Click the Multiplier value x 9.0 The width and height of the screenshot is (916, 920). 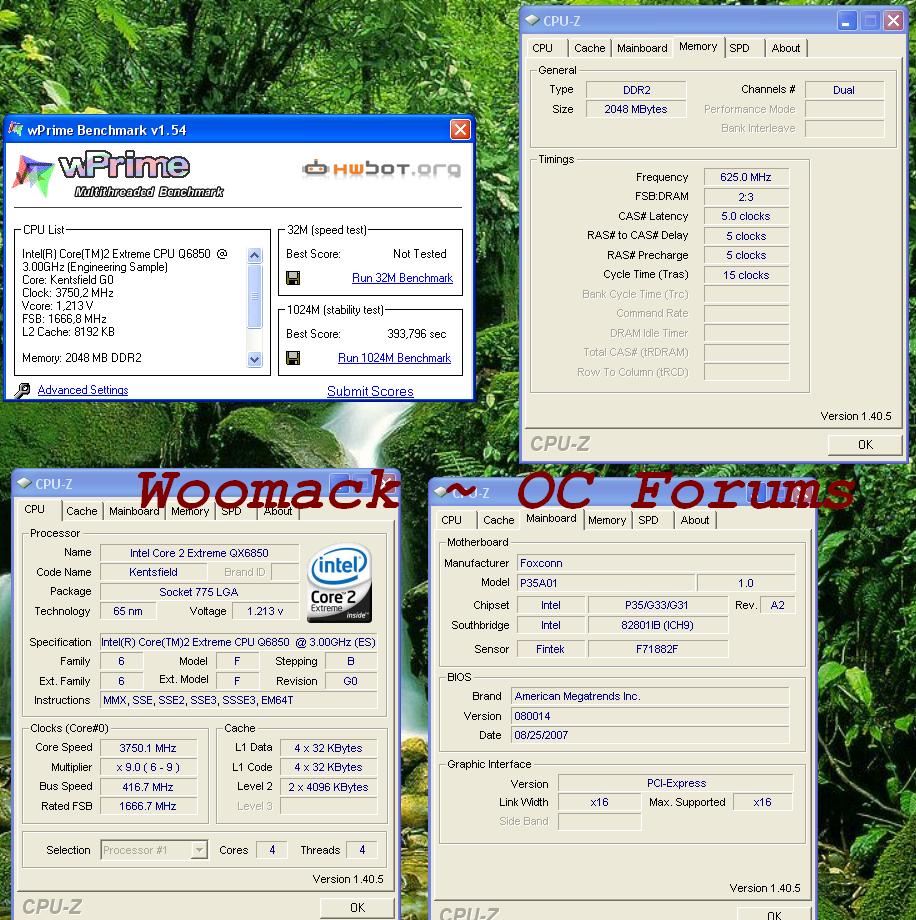click(148, 767)
